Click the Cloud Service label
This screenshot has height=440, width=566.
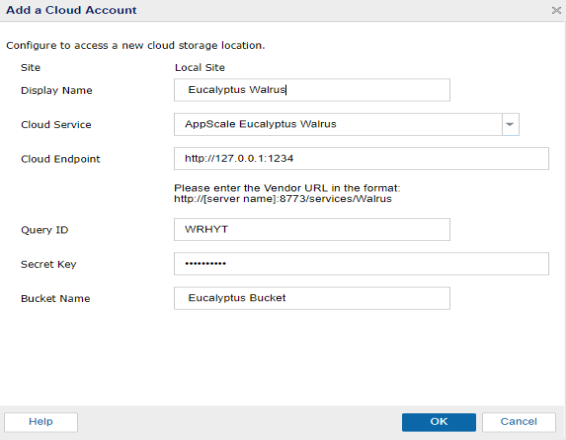[56, 125]
